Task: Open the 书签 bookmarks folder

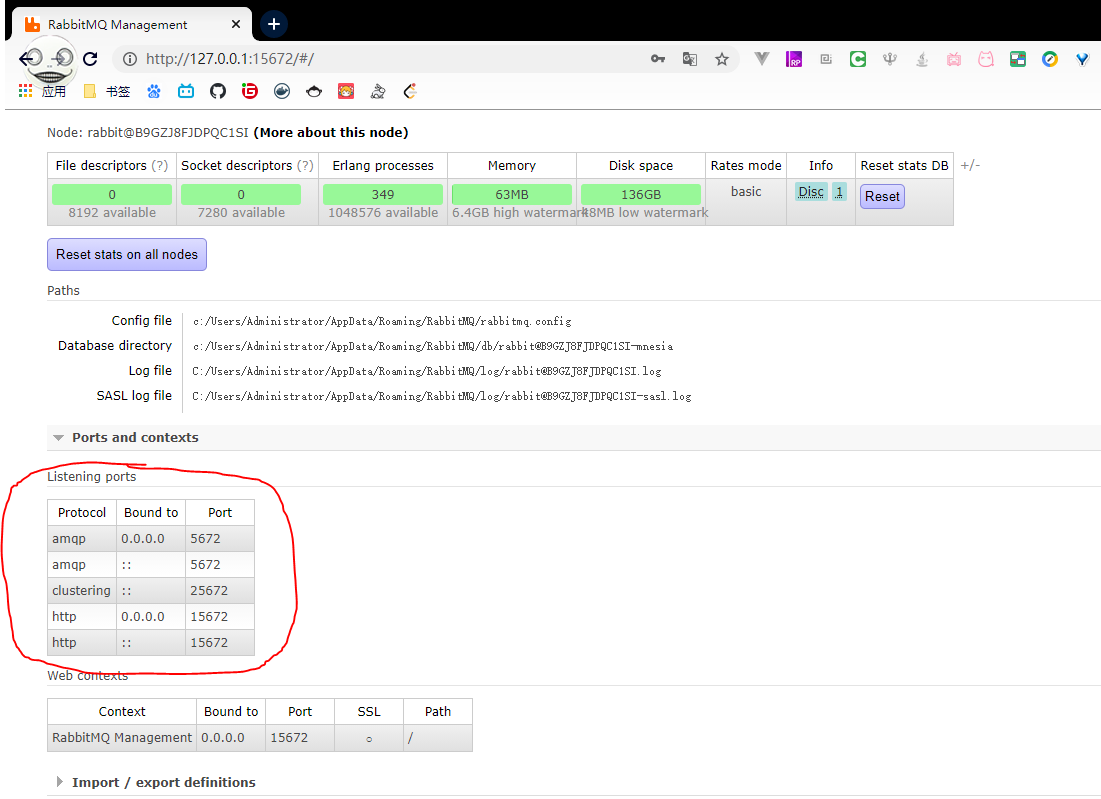Action: pyautogui.click(x=107, y=91)
